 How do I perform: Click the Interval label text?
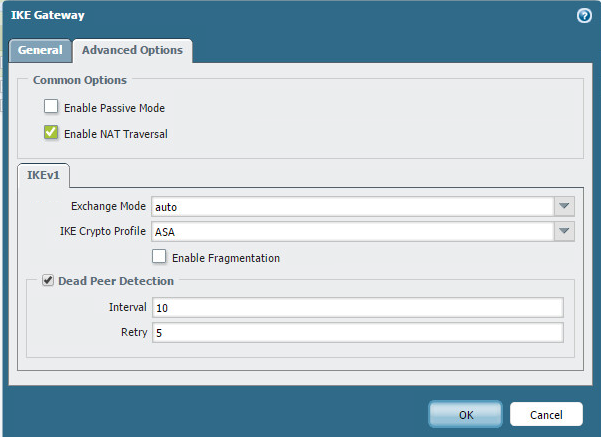point(127,307)
